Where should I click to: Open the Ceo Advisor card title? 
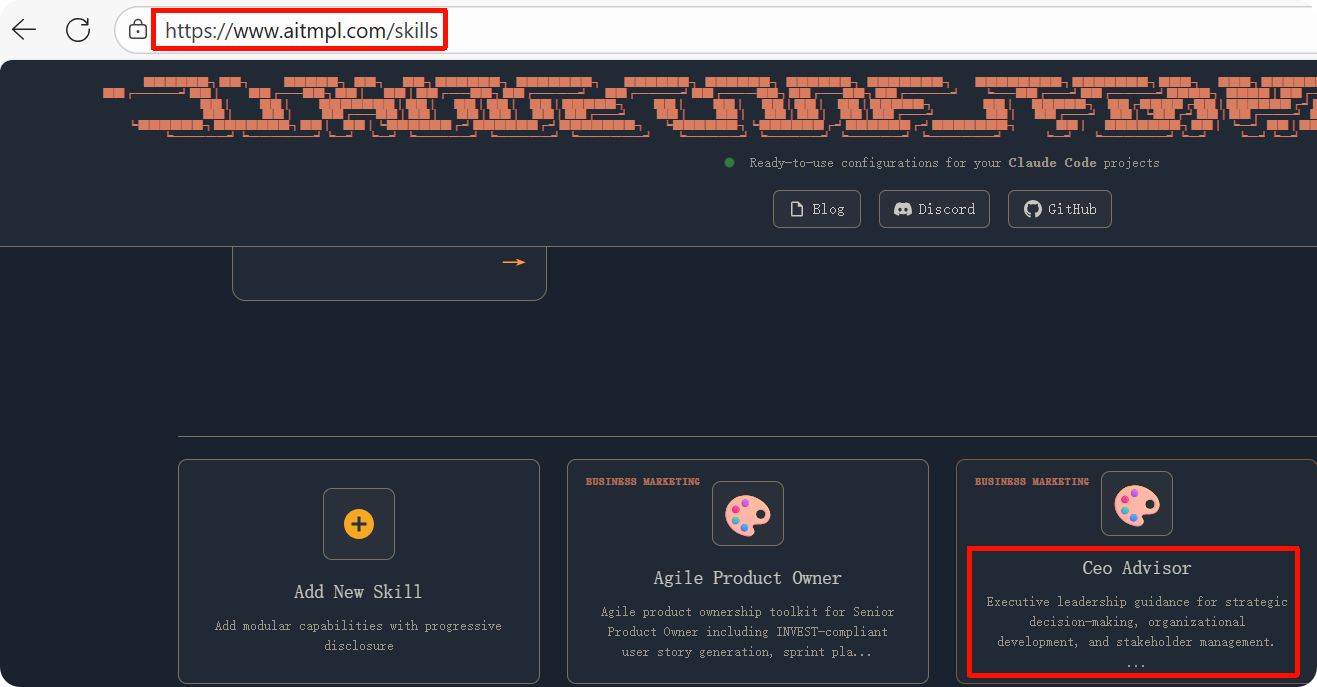click(1137, 568)
